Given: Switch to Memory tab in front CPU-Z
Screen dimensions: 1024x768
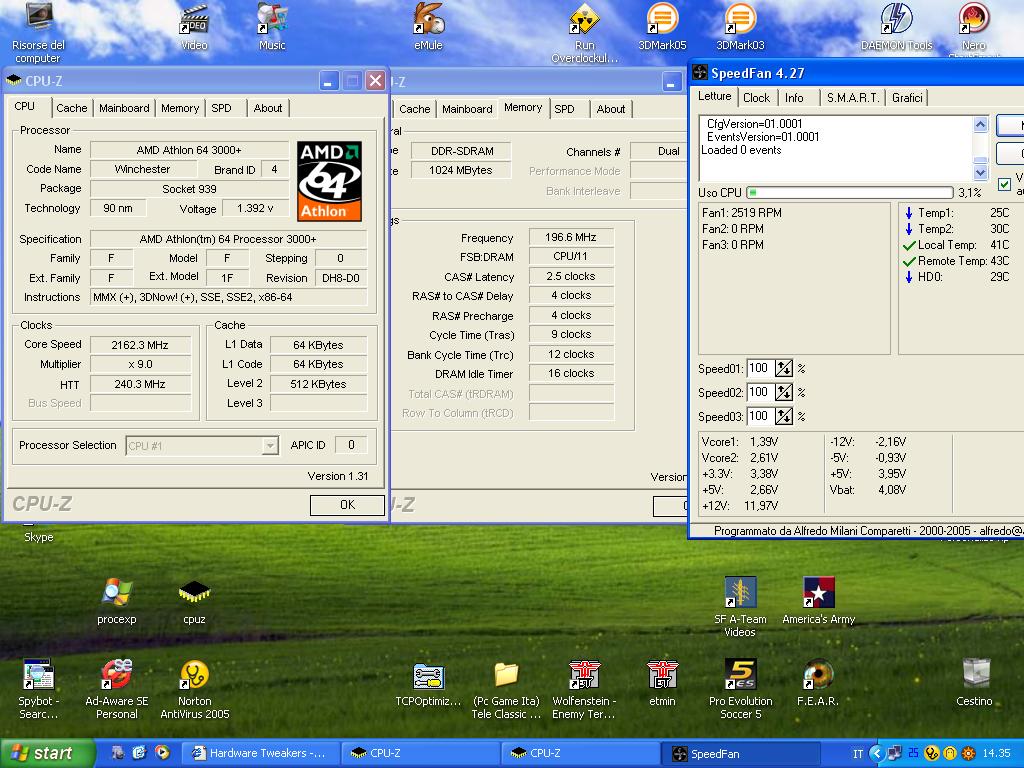Looking at the screenshot, I should [180, 108].
